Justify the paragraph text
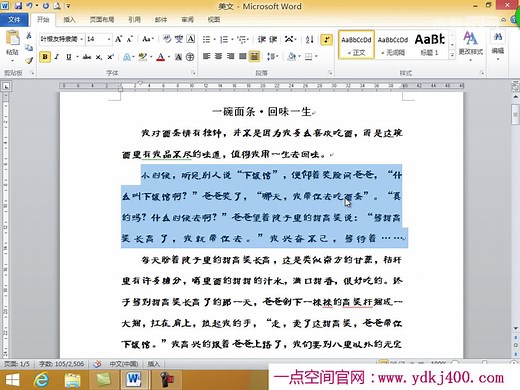 (x=242, y=56)
